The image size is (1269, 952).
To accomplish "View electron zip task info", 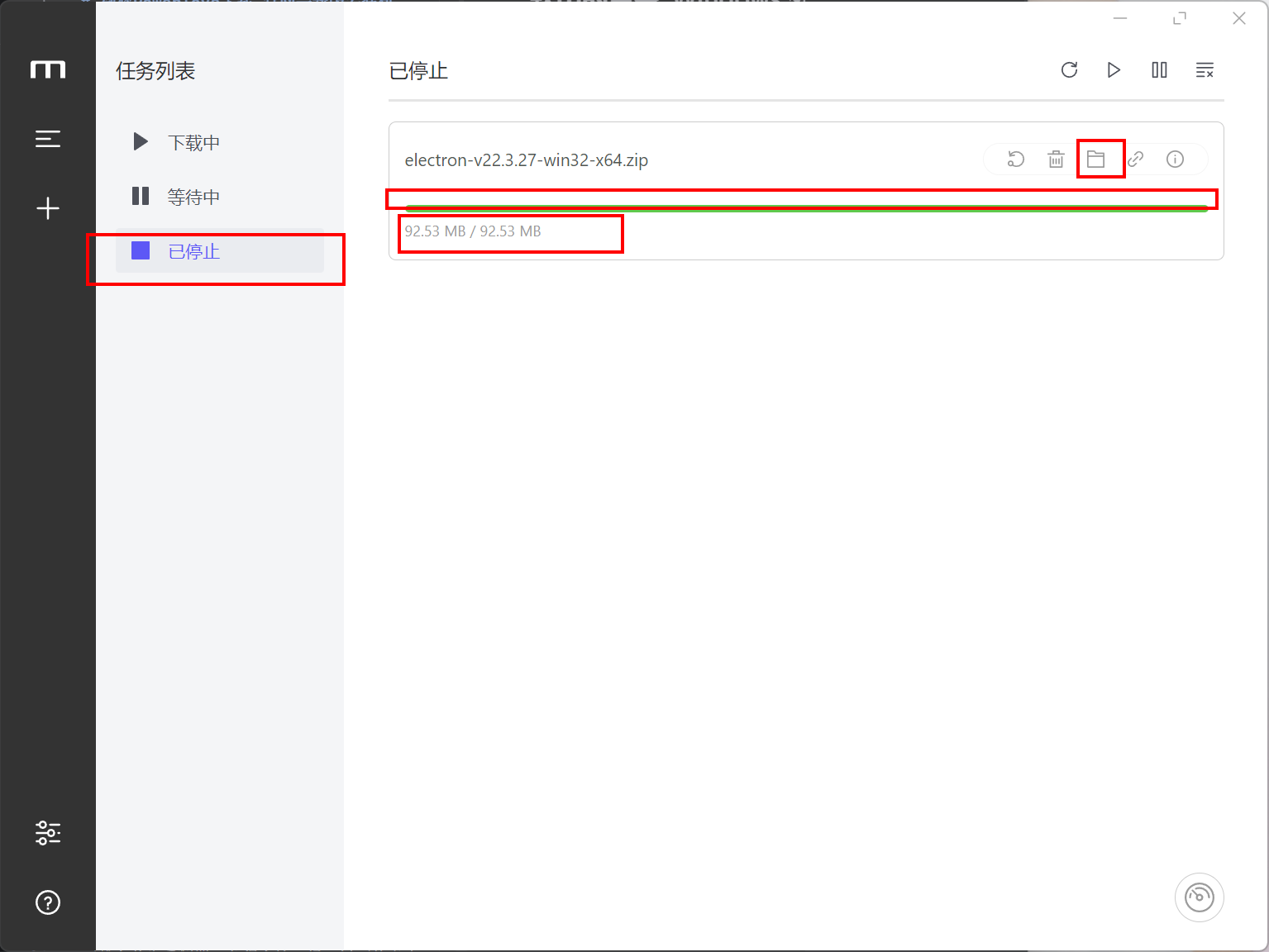I will point(1175,159).
